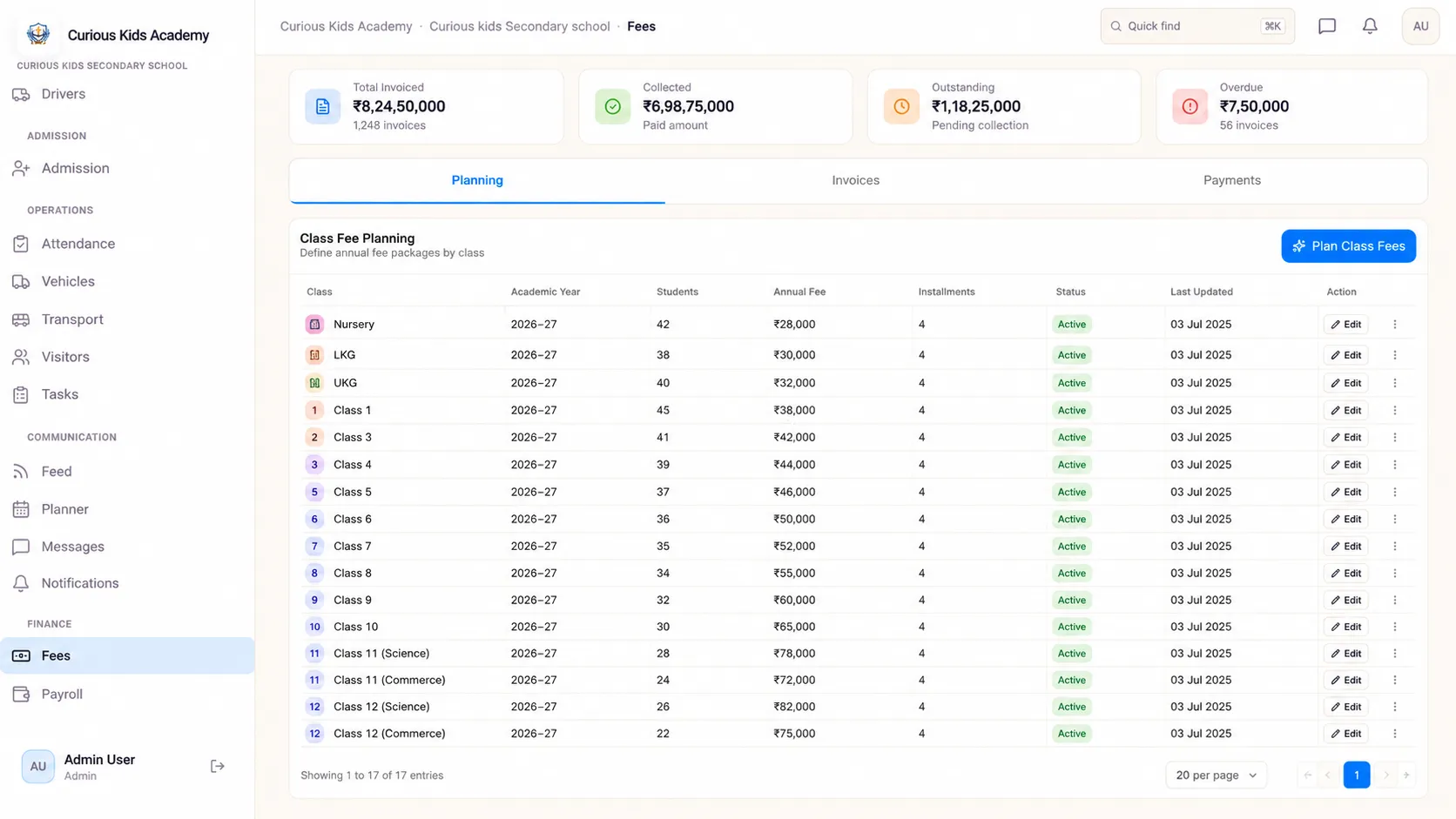This screenshot has height=819, width=1456.
Task: Click the Active status of Class 3
Action: (1071, 437)
